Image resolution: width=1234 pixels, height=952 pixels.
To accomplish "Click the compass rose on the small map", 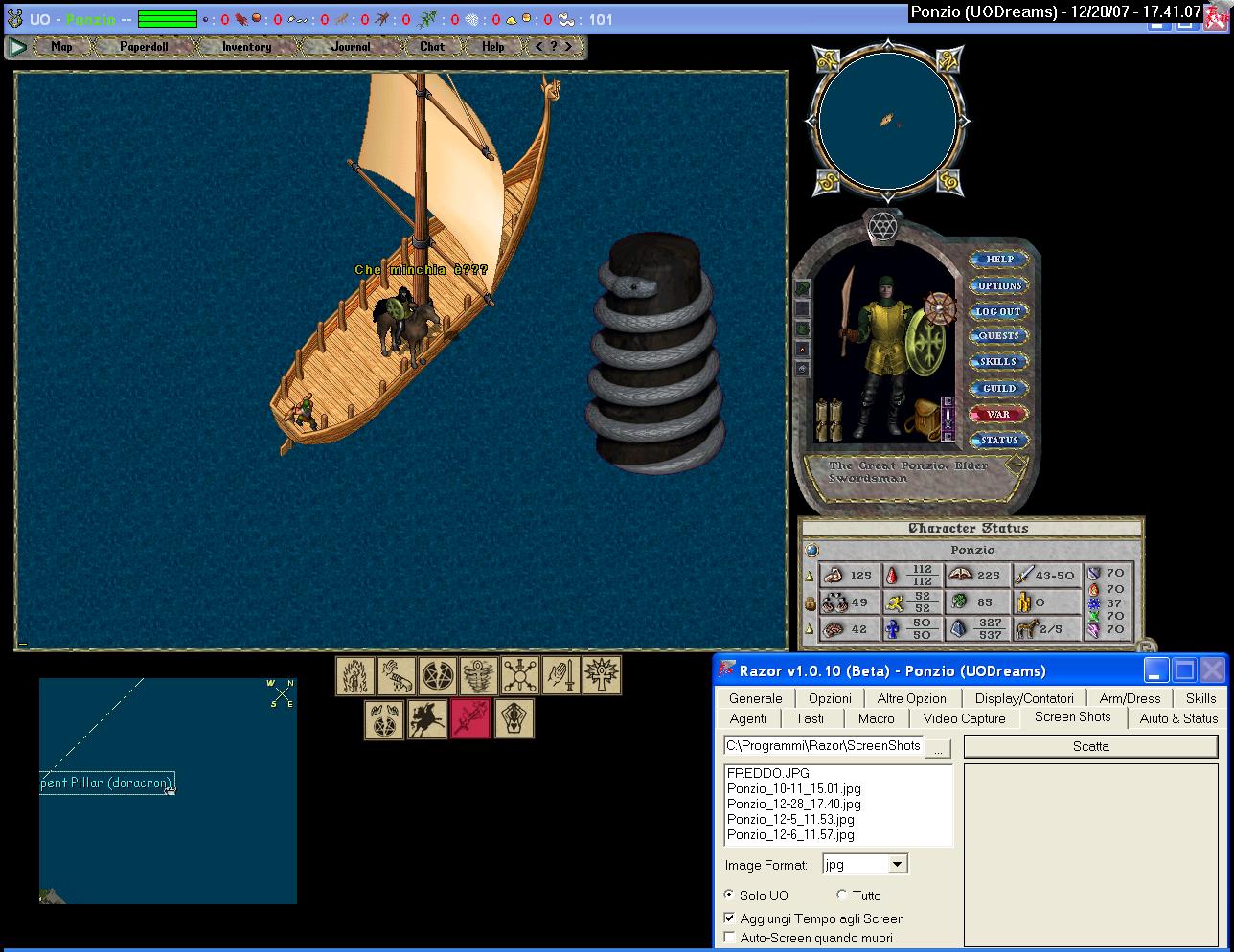I will point(281,692).
